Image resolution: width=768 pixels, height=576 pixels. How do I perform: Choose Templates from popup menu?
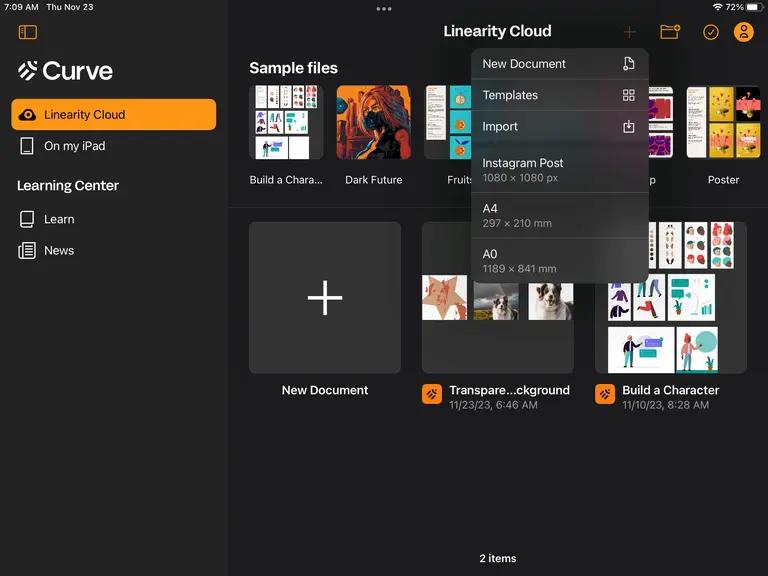point(560,95)
